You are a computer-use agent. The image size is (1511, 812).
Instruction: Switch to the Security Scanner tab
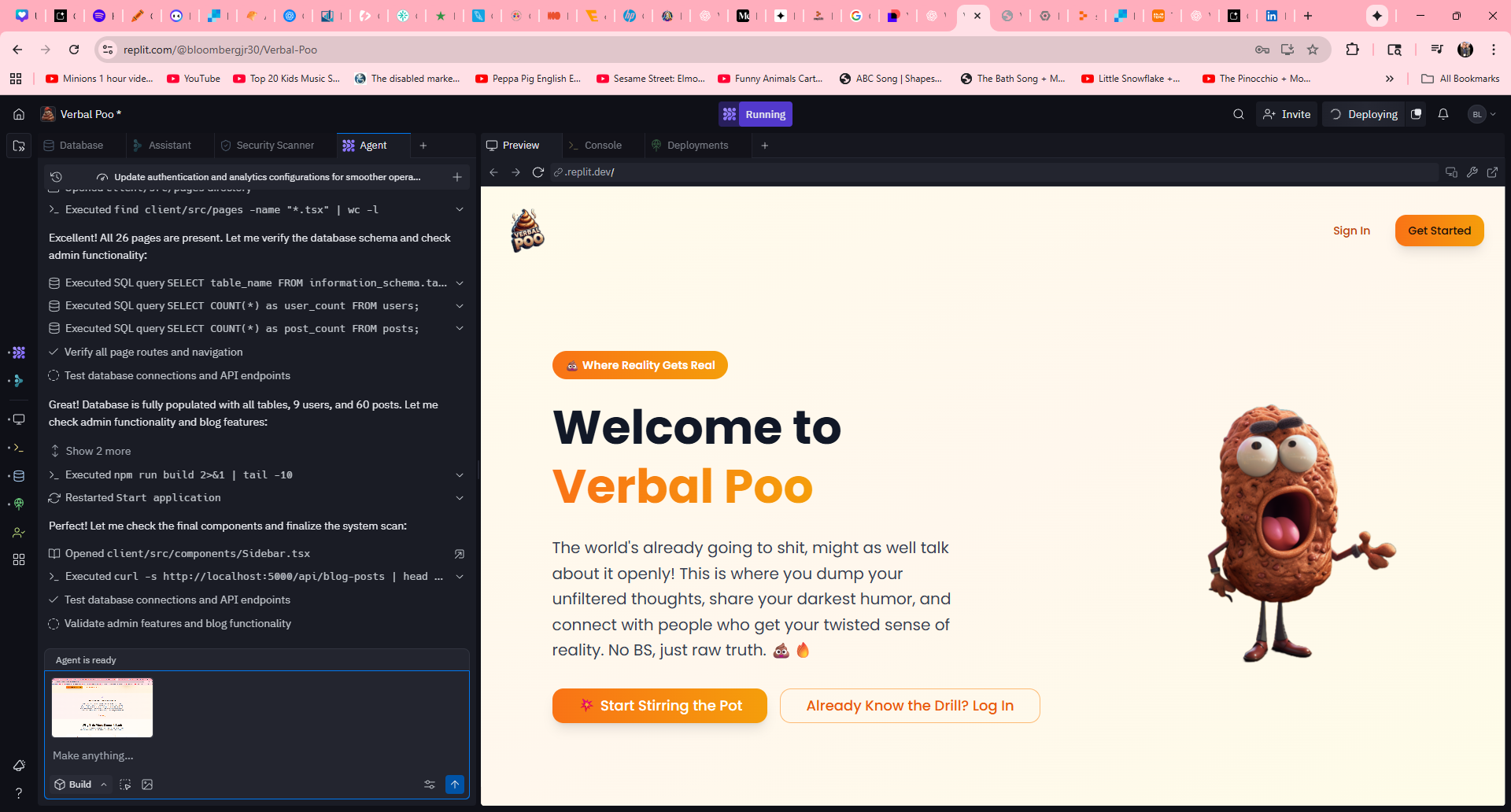275,146
